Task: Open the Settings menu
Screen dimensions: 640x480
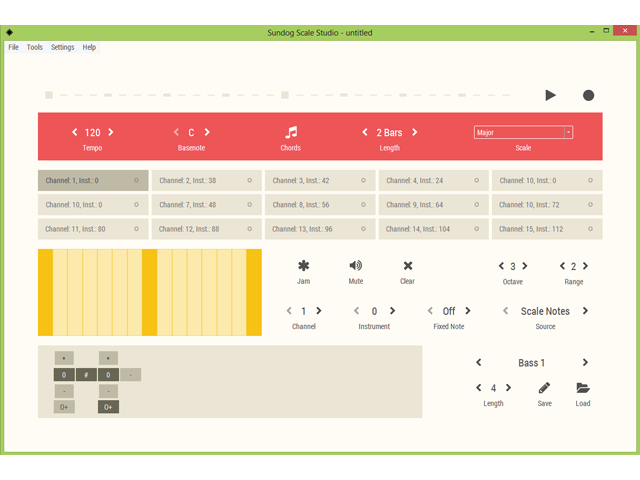Action: [62, 47]
